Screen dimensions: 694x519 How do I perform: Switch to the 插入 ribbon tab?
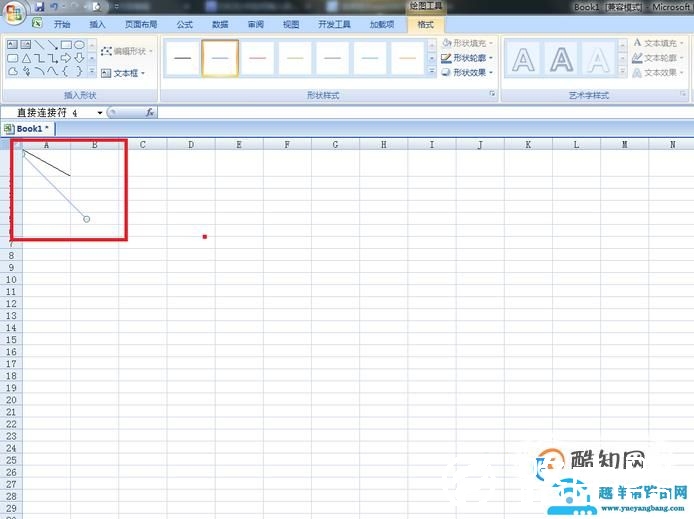(97, 24)
